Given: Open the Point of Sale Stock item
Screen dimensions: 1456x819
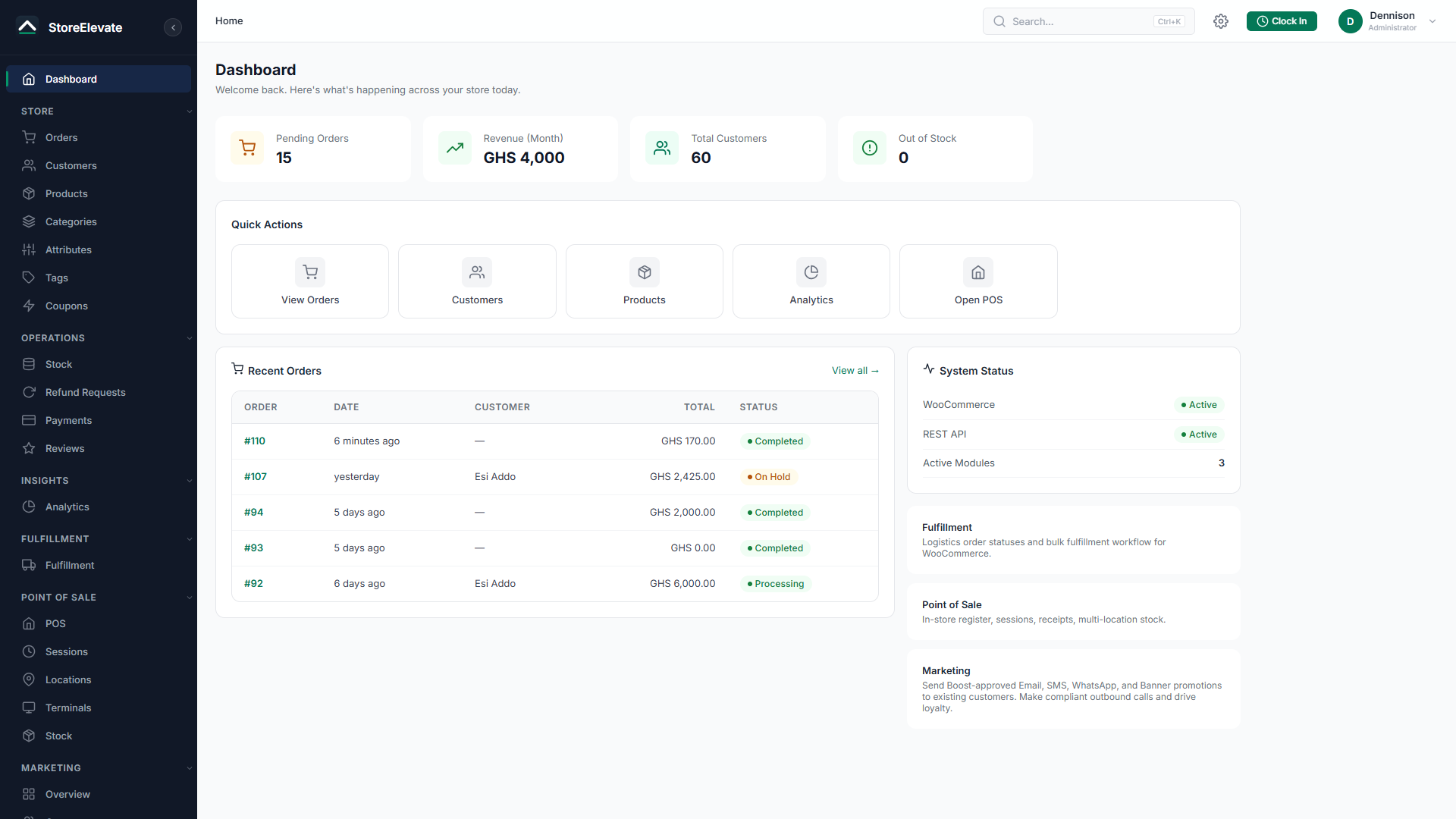Looking at the screenshot, I should 99,736.
